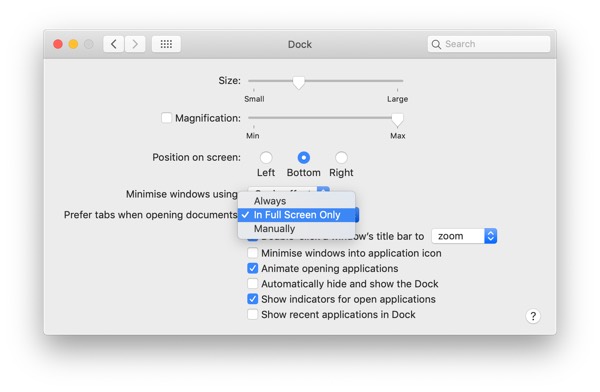The width and height of the screenshot is (600, 392).
Task: Go forward with the right chevron button
Action: (x=135, y=44)
